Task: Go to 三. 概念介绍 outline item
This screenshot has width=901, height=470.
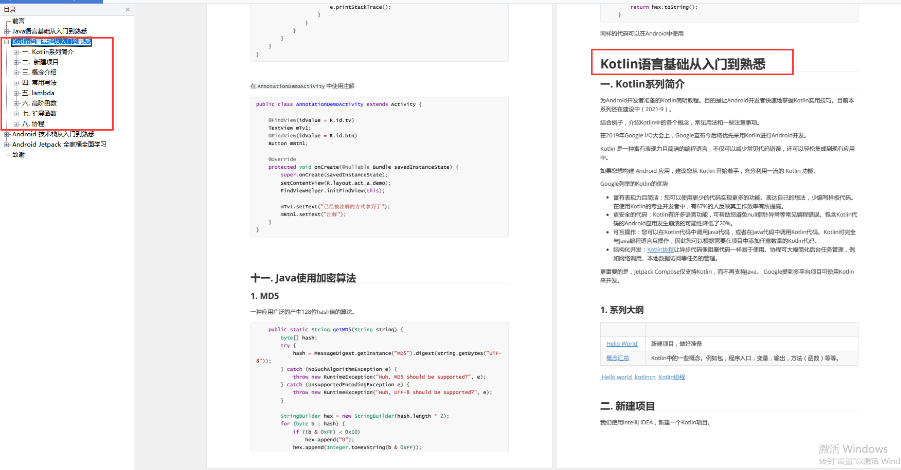Action: click(39, 72)
